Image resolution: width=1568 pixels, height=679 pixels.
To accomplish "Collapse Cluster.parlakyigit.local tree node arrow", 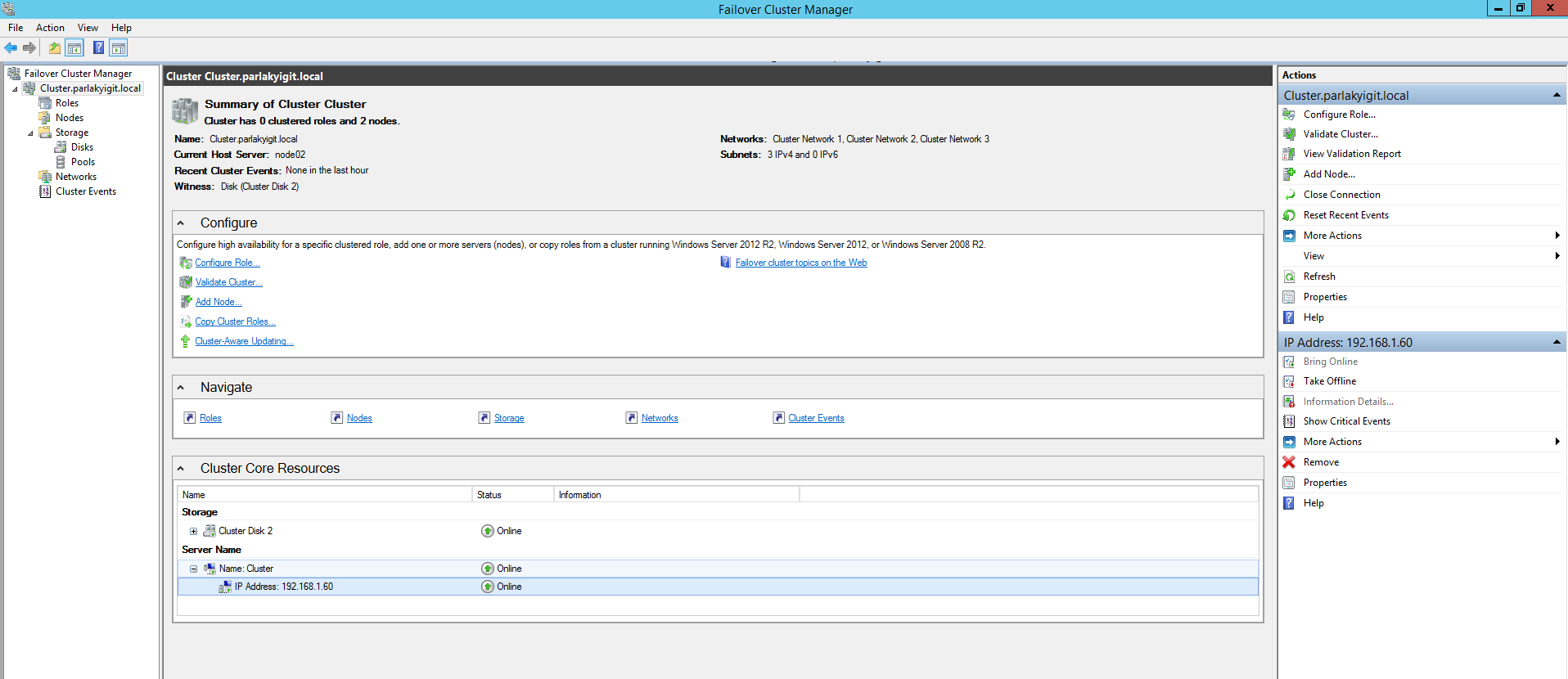I will (x=15, y=88).
